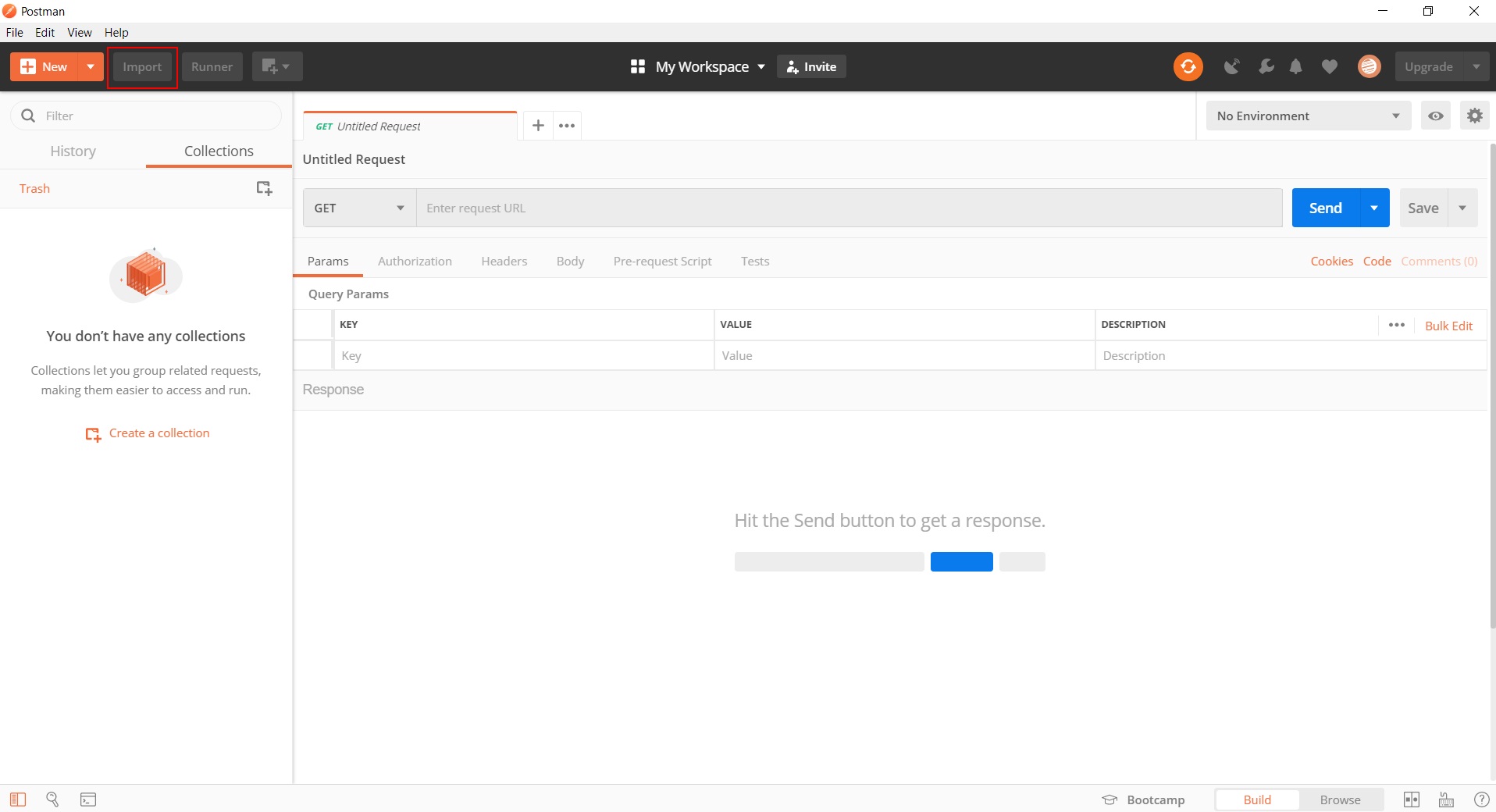1496x812 pixels.
Task: Open the settings wrench icon
Action: 1266,66
